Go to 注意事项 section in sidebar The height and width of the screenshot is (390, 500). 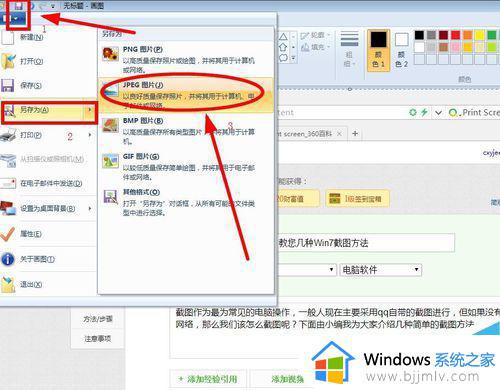pyautogui.click(x=98, y=339)
